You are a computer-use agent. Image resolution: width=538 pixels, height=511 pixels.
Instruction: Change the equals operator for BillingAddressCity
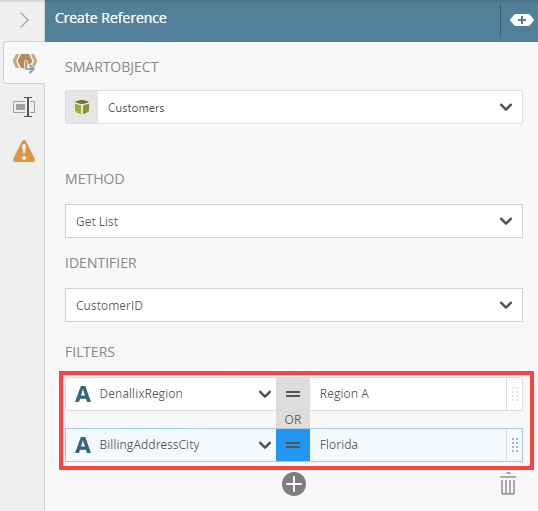(x=293, y=445)
